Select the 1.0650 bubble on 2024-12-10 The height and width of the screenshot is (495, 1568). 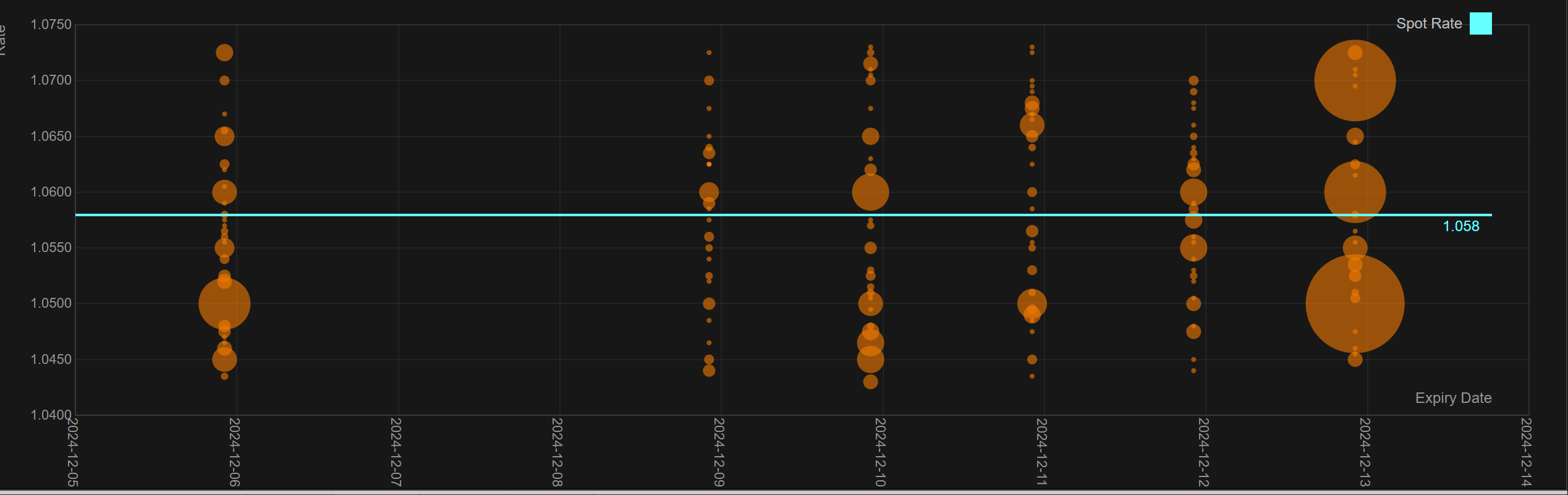click(x=870, y=136)
